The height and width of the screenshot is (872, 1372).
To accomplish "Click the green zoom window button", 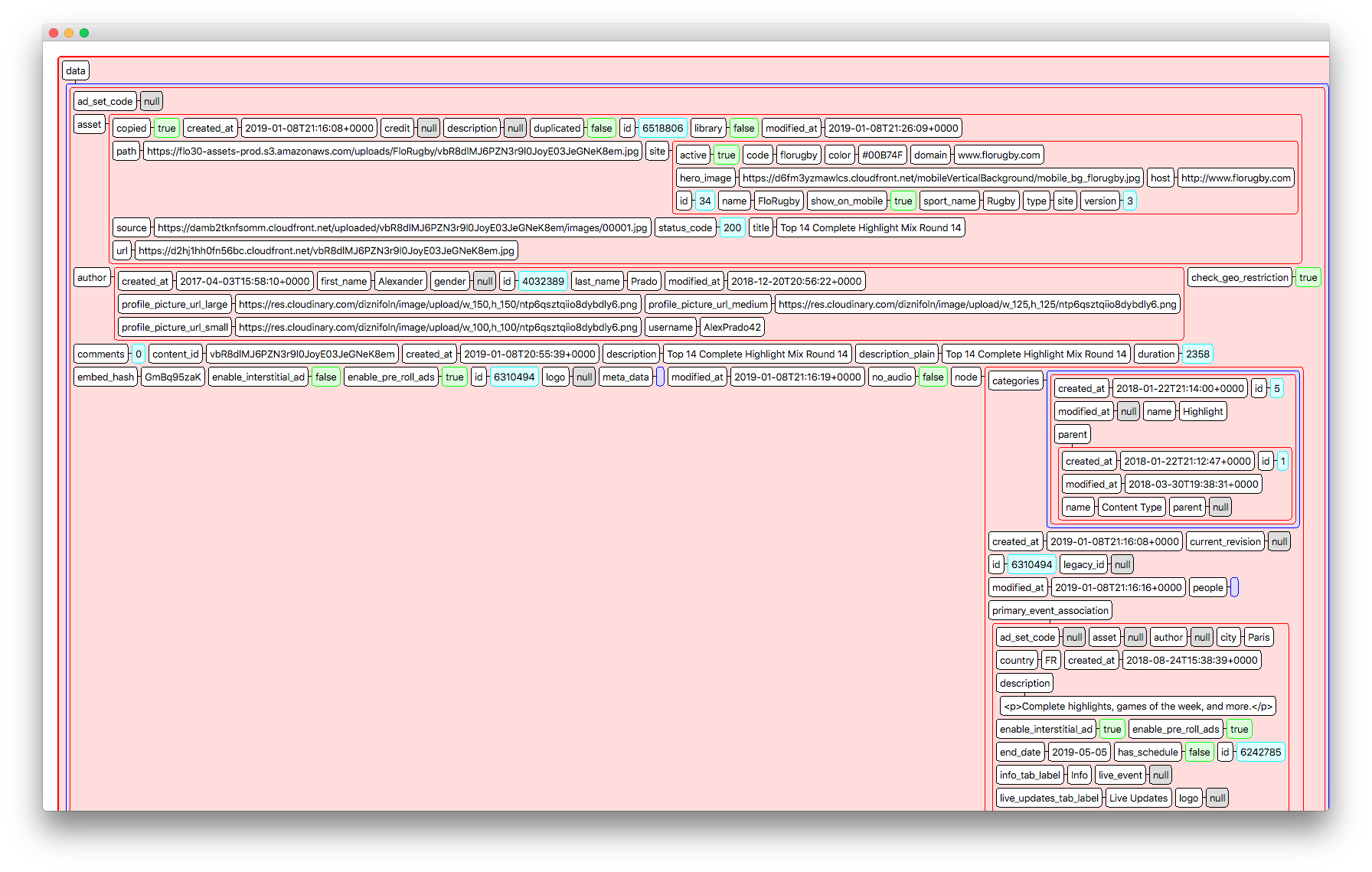I will [x=84, y=33].
